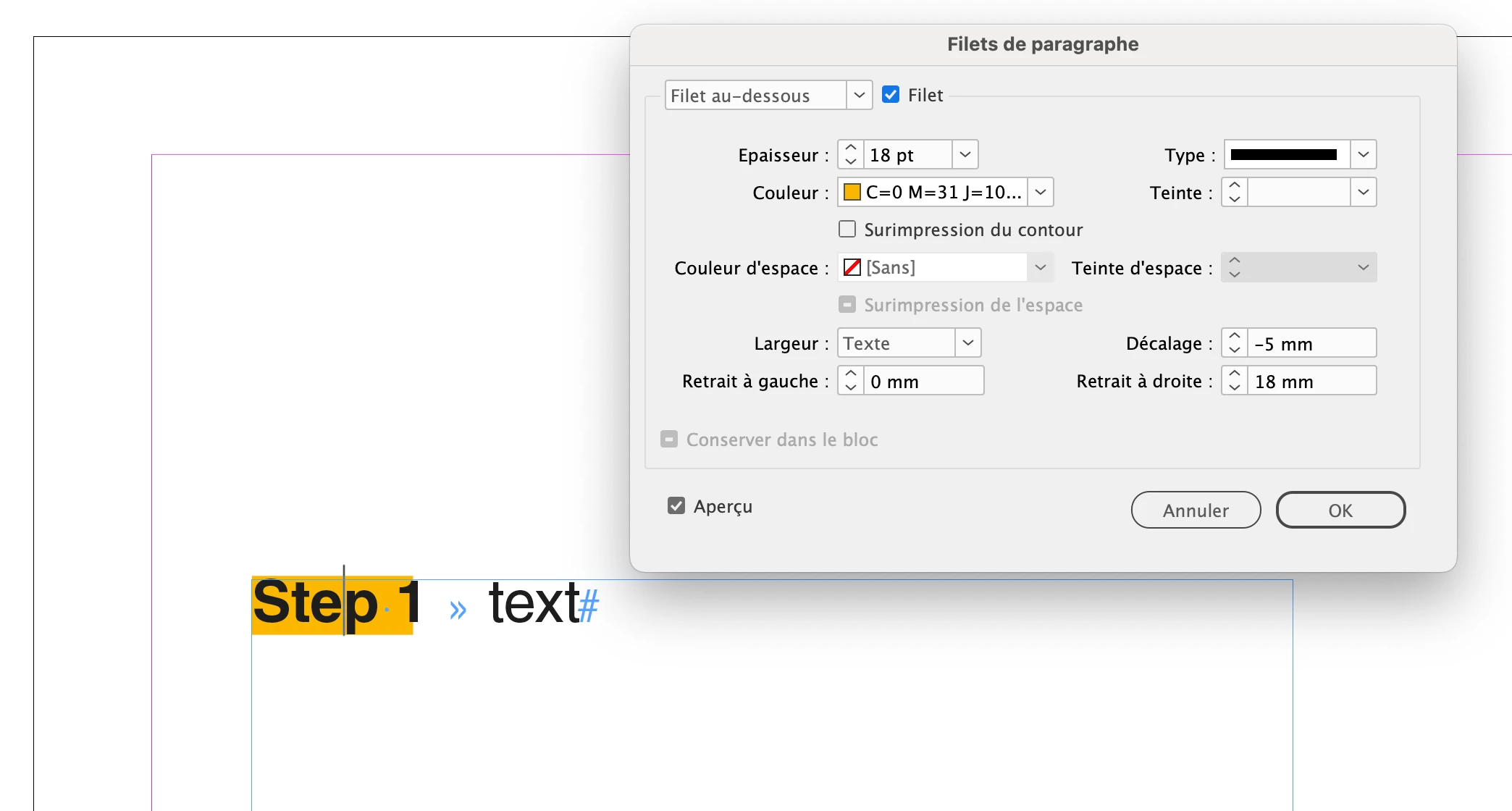Viewport: 1512px width, 811px height.
Task: Open the Type stroke style dropdown
Action: [x=1363, y=155]
